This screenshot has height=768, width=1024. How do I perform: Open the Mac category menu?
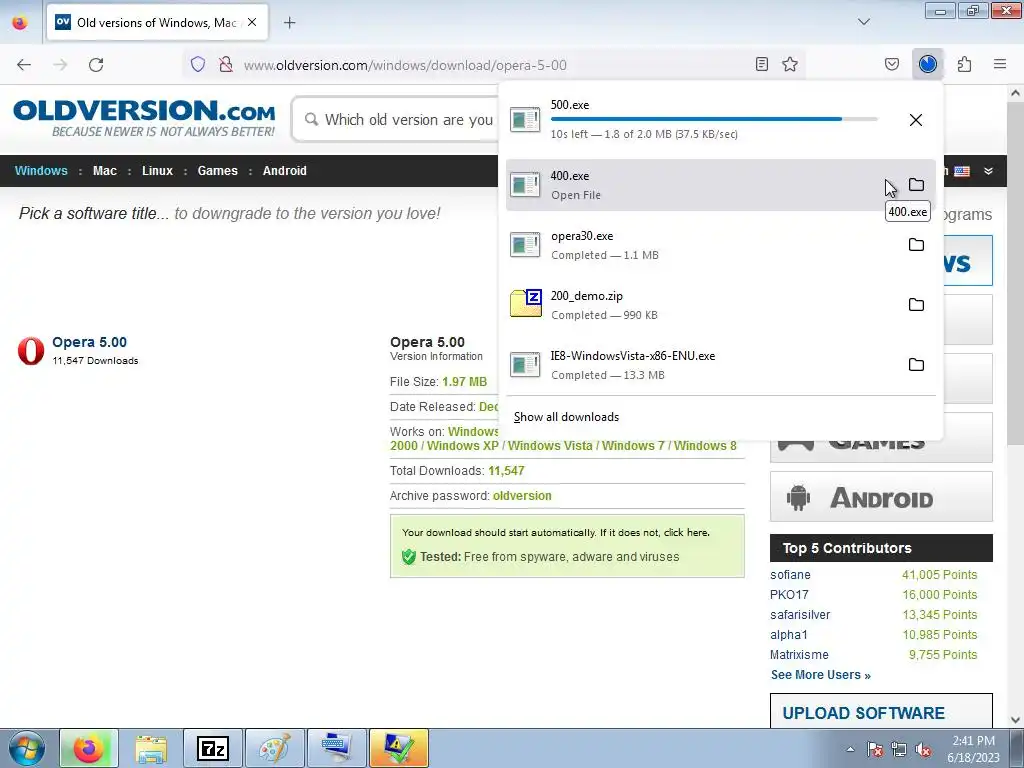pos(104,171)
